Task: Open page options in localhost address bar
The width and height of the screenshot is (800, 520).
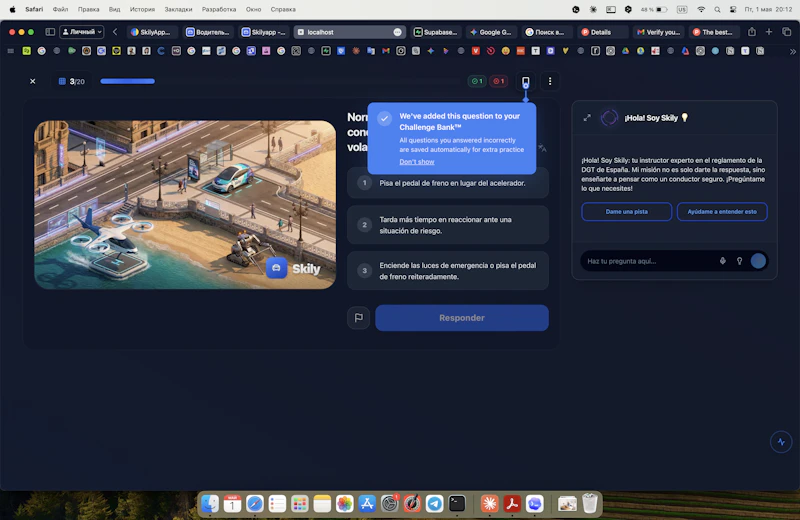Action: (397, 32)
